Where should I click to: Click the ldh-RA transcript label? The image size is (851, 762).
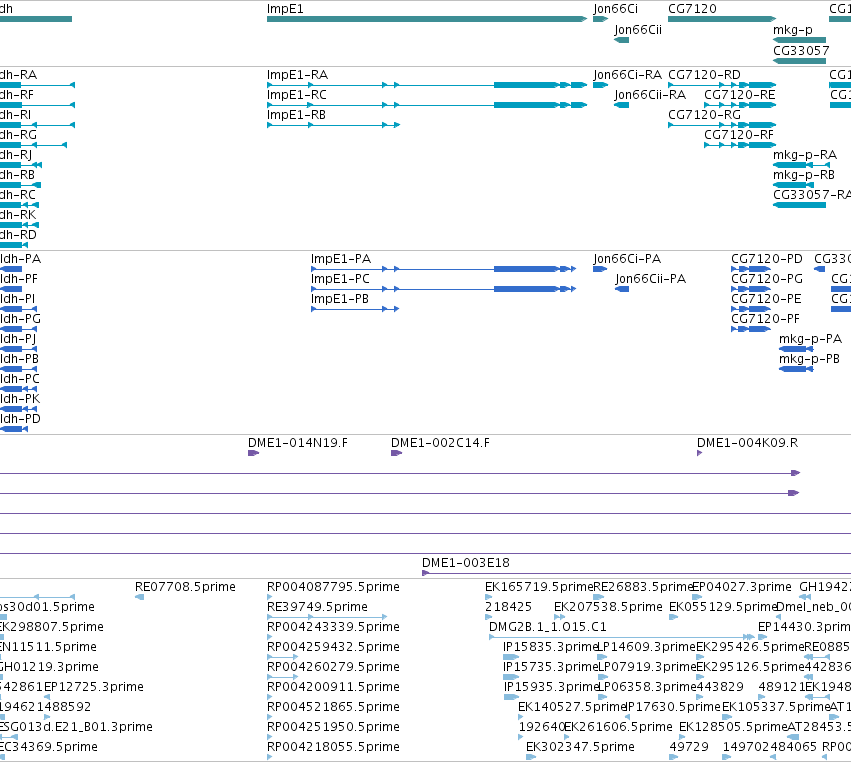pos(18,74)
